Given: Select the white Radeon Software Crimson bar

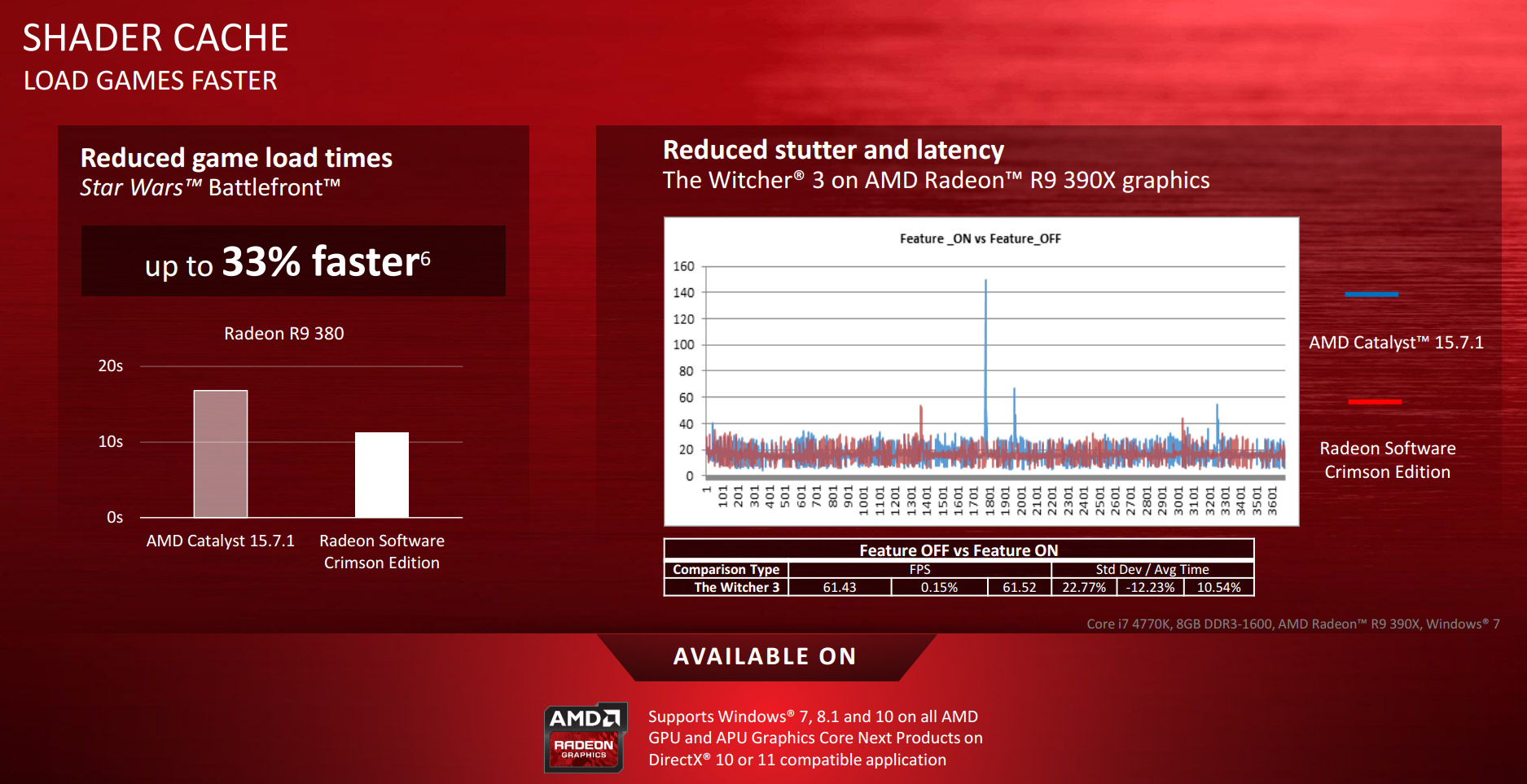Looking at the screenshot, I should point(382,475).
